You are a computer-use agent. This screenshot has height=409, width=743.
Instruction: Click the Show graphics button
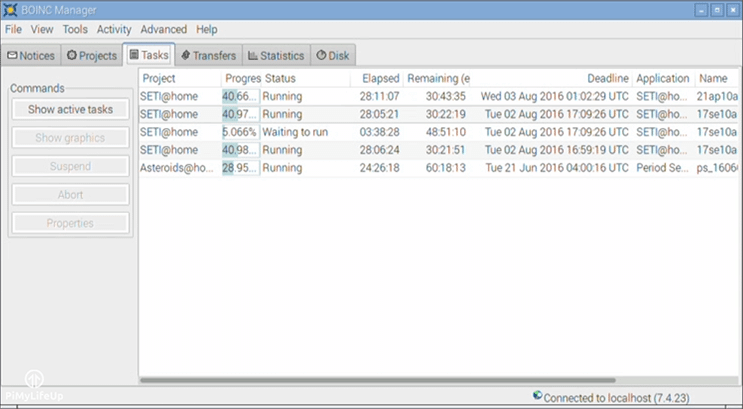coord(71,138)
